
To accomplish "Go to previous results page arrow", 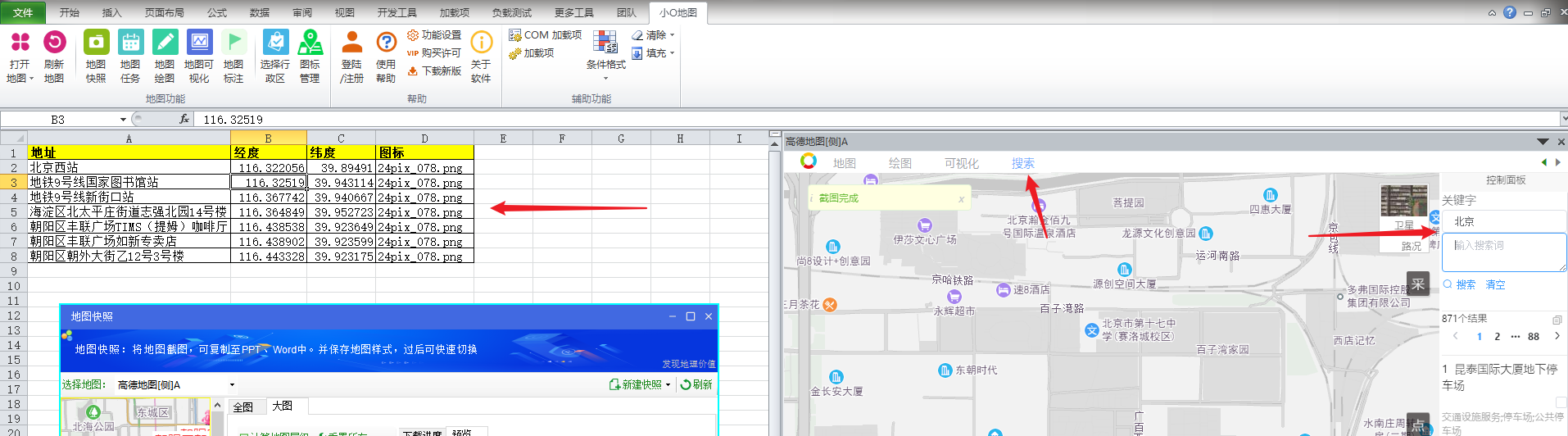I will [x=1456, y=336].
